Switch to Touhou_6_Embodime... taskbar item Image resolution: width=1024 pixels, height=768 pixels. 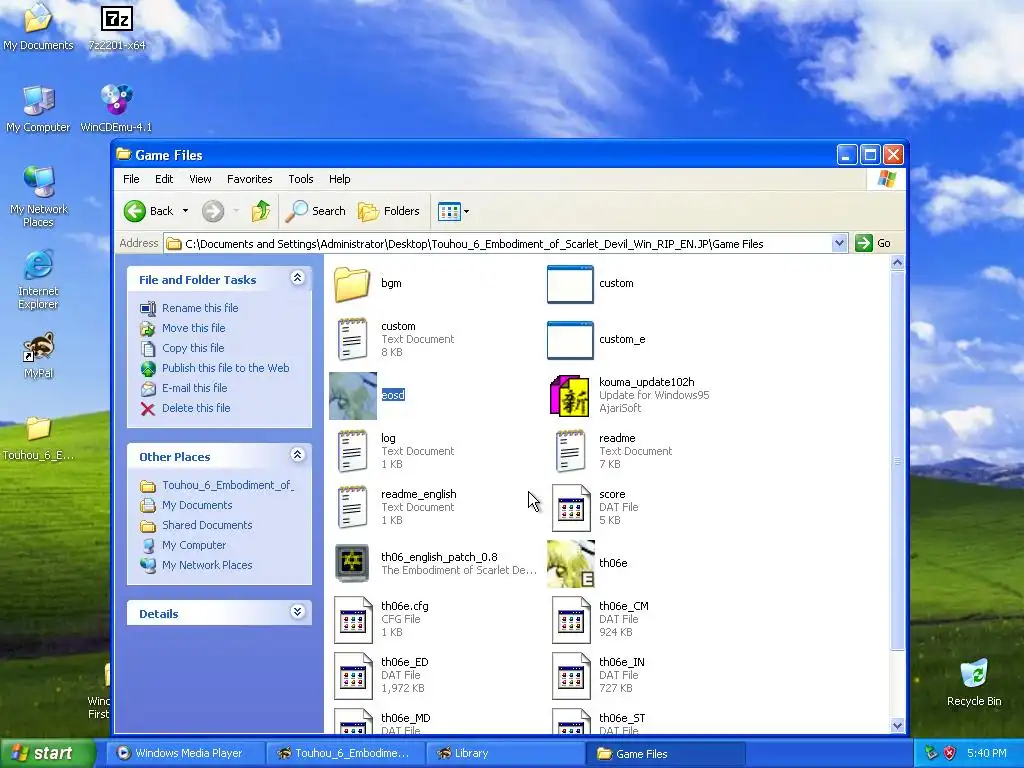(x=345, y=754)
